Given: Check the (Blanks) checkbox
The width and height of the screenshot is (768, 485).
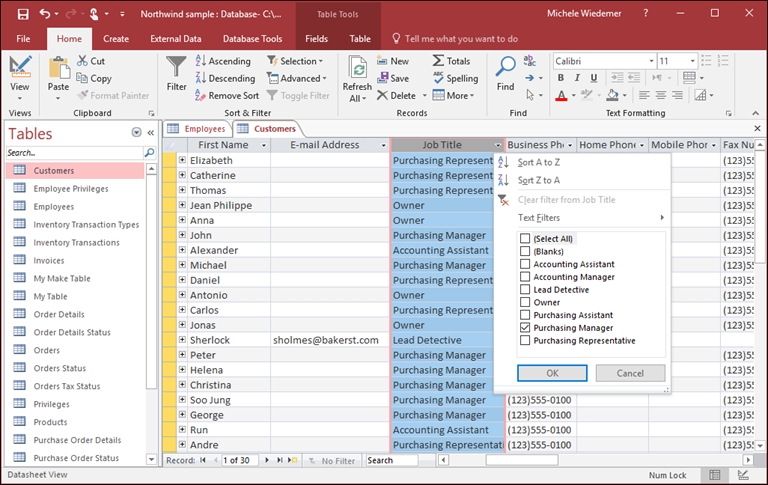Looking at the screenshot, I should click(x=525, y=251).
